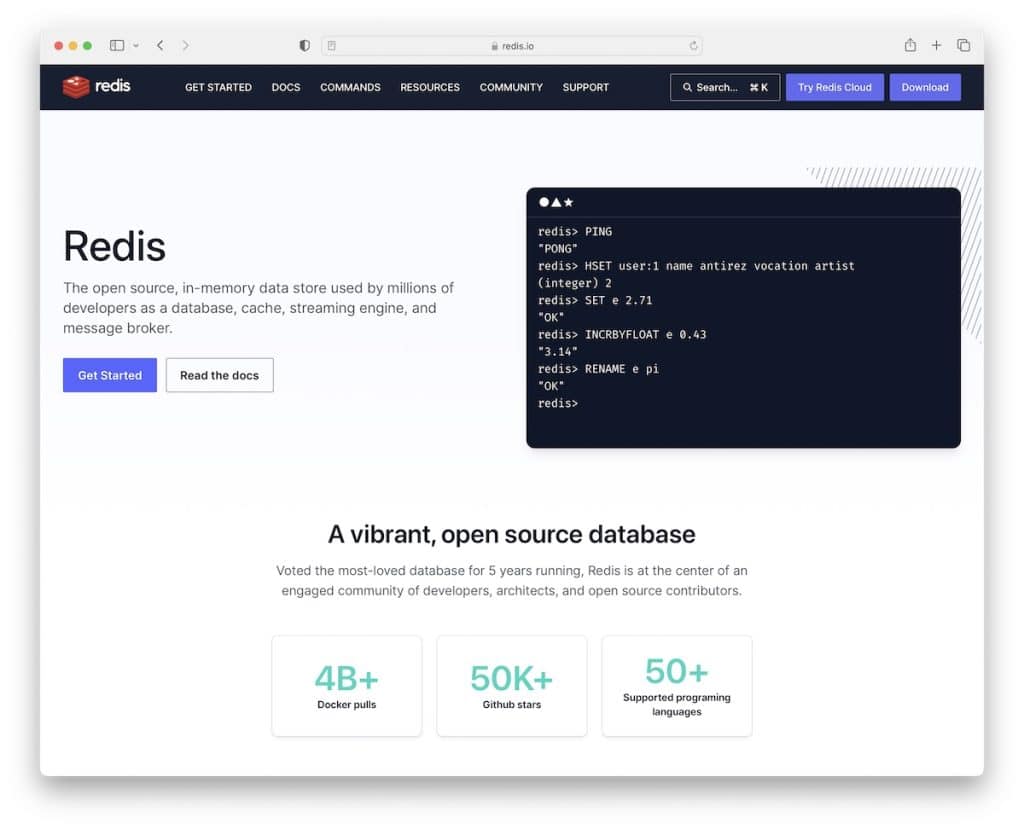Click the reader page icon in address bar
1024x829 pixels.
point(332,46)
